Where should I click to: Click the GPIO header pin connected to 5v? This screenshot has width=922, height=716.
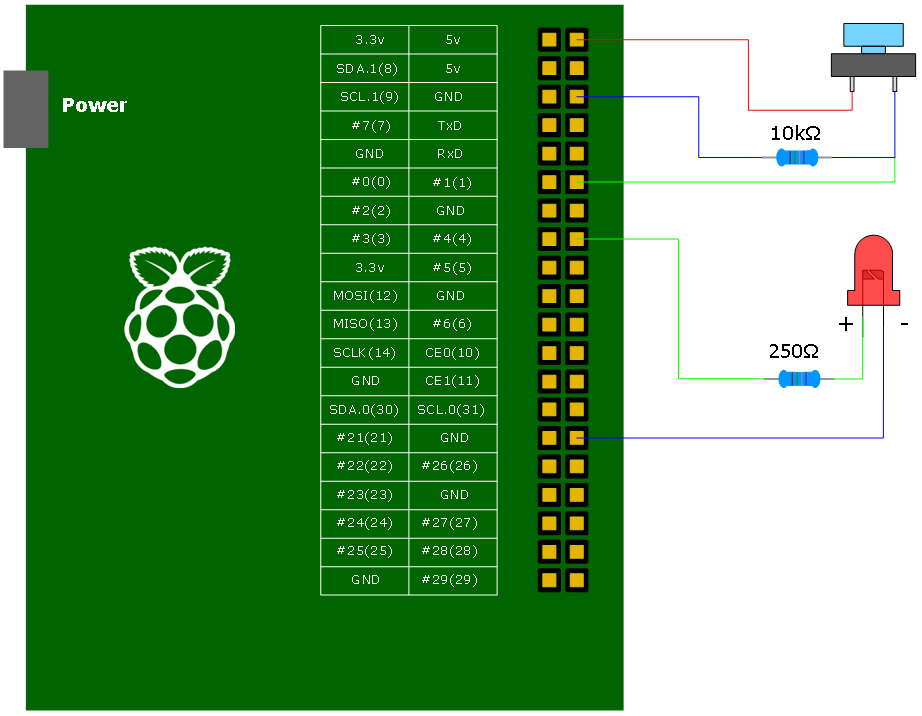pyautogui.click(x=576, y=39)
